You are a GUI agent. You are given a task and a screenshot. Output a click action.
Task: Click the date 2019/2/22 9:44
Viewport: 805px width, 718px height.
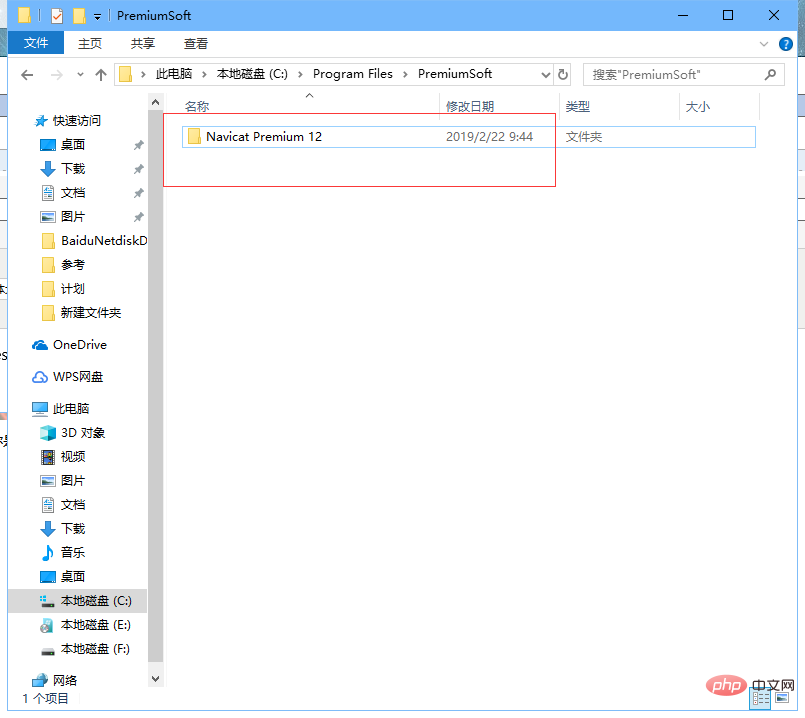pos(489,137)
